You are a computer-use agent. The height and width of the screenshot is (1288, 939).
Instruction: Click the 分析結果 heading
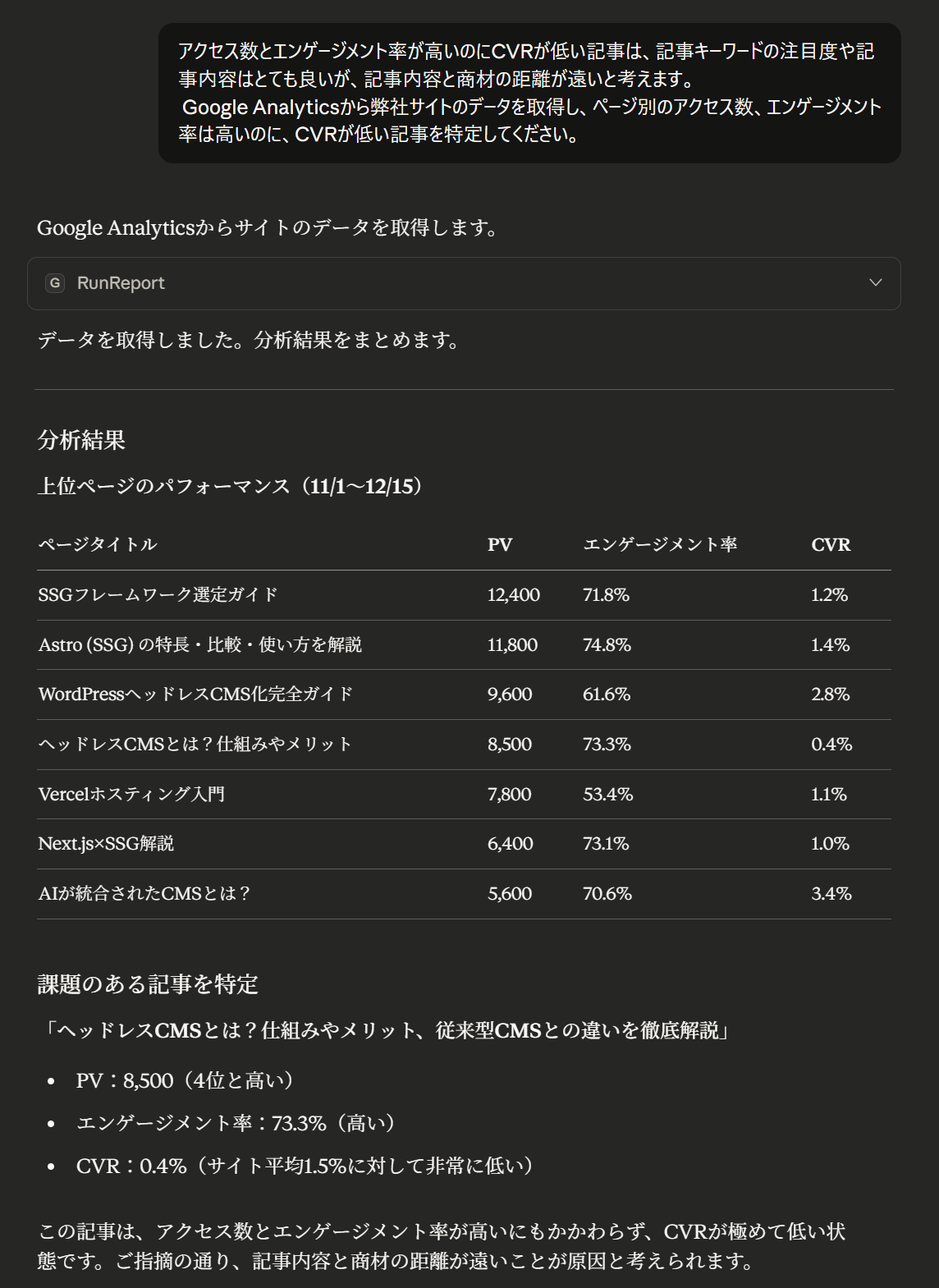click(x=81, y=441)
